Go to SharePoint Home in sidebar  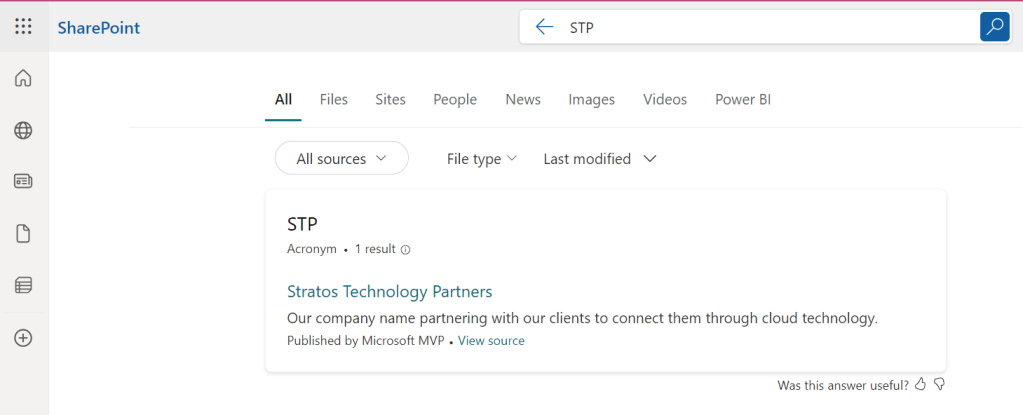(23, 78)
